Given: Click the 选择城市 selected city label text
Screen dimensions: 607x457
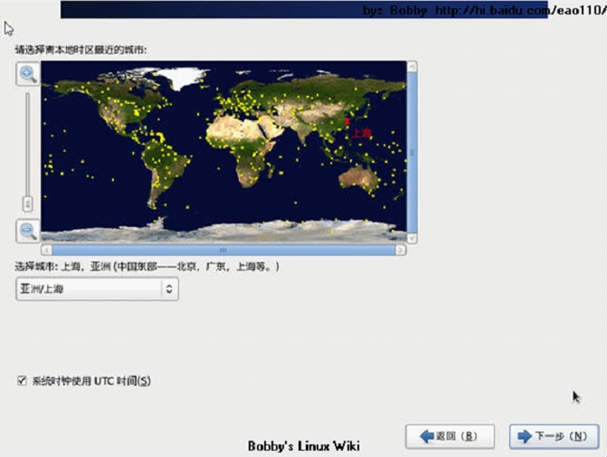Looking at the screenshot, I should [x=147, y=267].
